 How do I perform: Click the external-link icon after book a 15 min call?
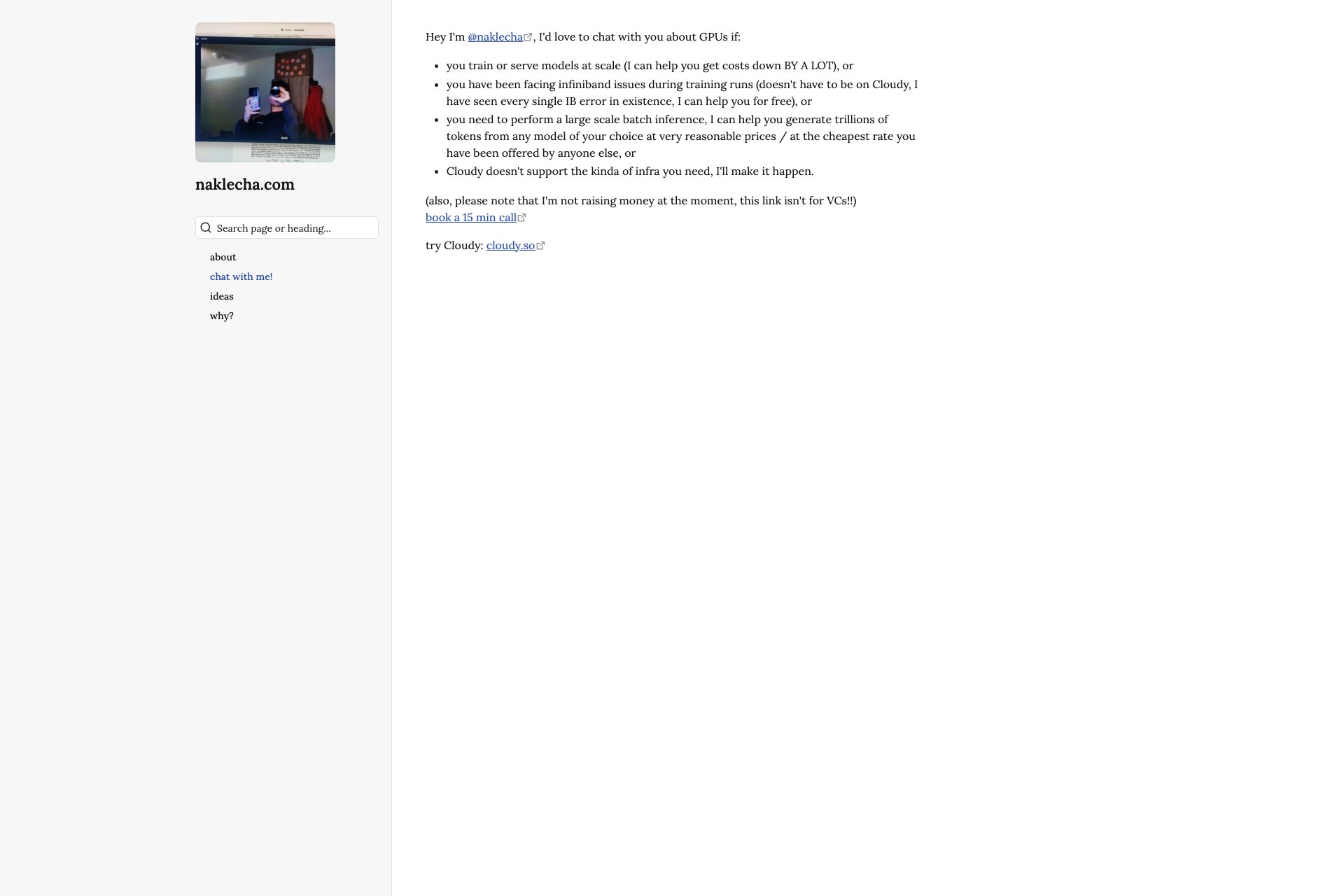pyautogui.click(x=522, y=217)
